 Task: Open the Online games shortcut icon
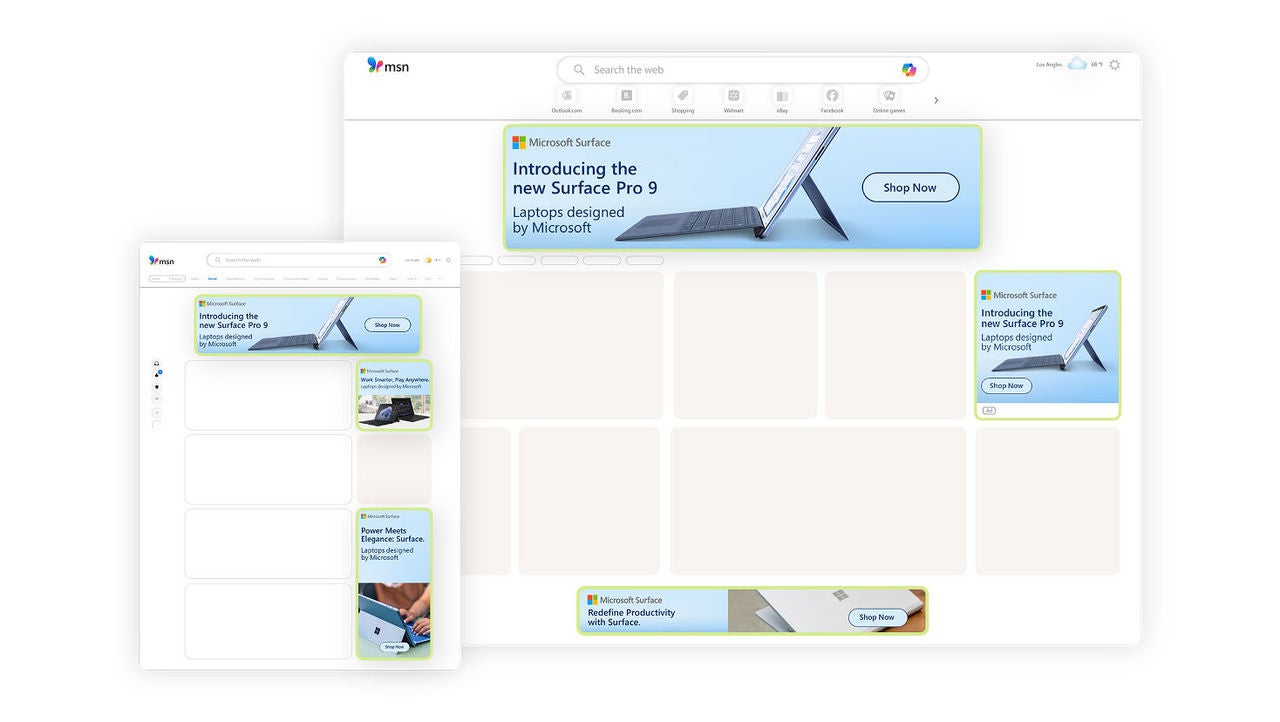[x=889, y=96]
